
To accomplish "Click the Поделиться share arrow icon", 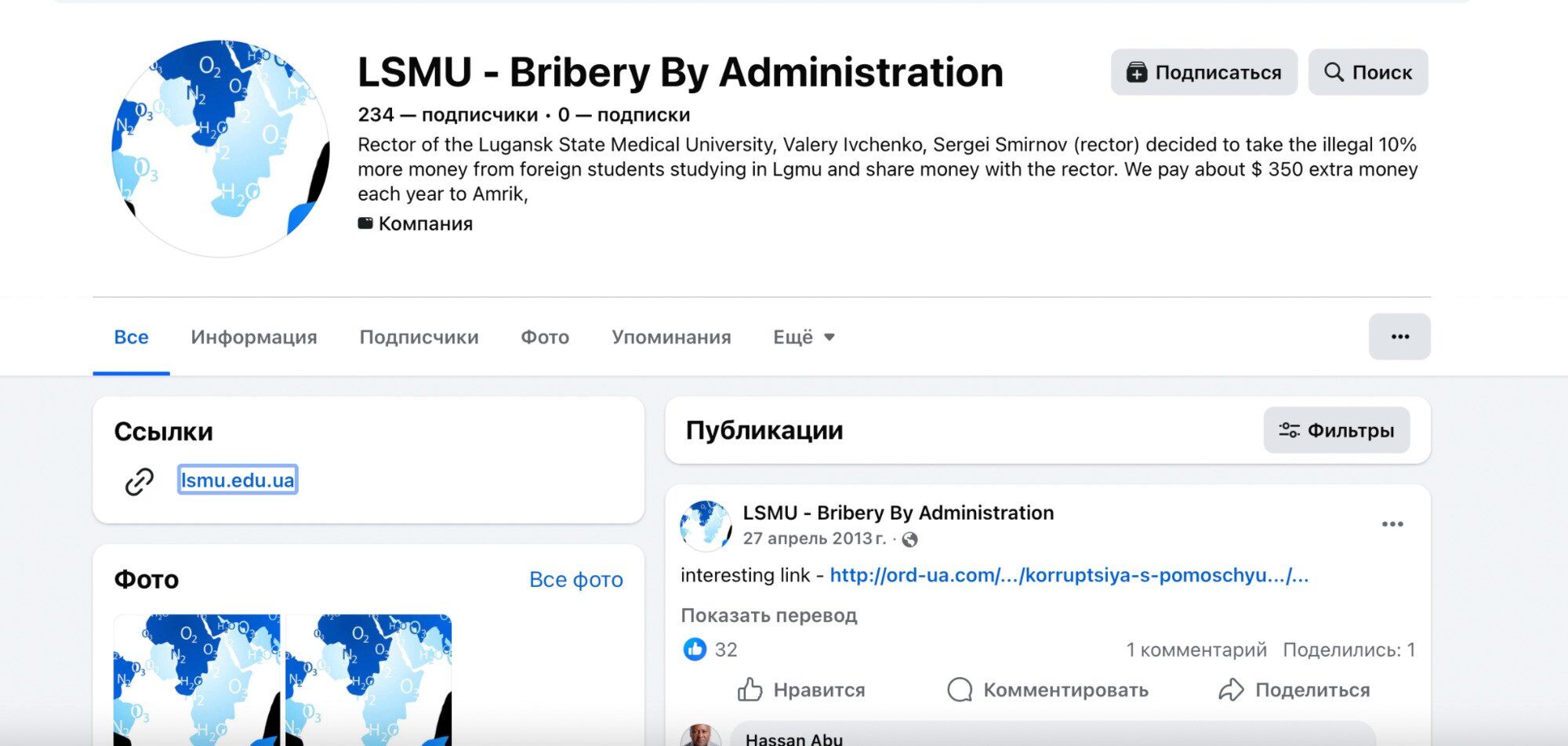I will pyautogui.click(x=1231, y=690).
